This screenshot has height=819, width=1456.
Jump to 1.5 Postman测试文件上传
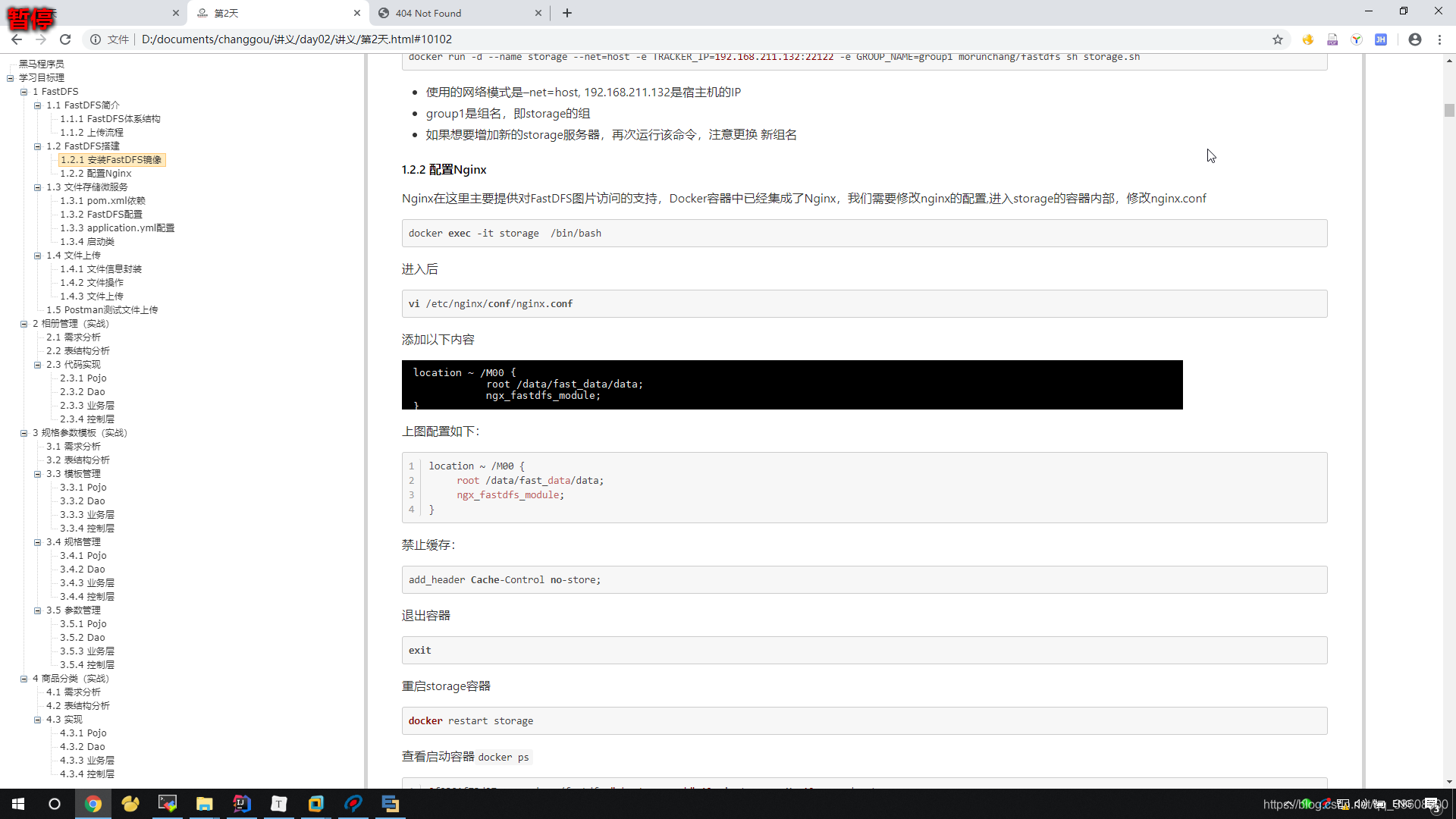click(102, 310)
